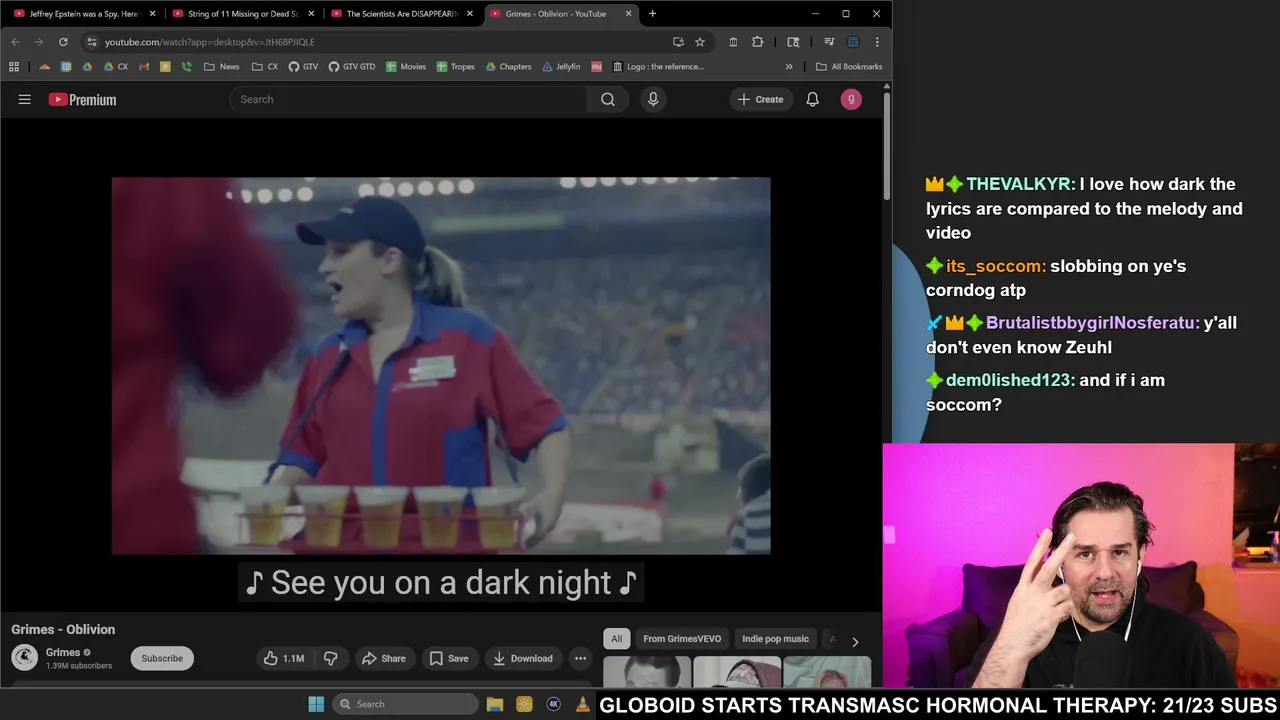This screenshot has height=720, width=1280.
Task: Open the Chapters bookmark
Action: tap(508, 67)
